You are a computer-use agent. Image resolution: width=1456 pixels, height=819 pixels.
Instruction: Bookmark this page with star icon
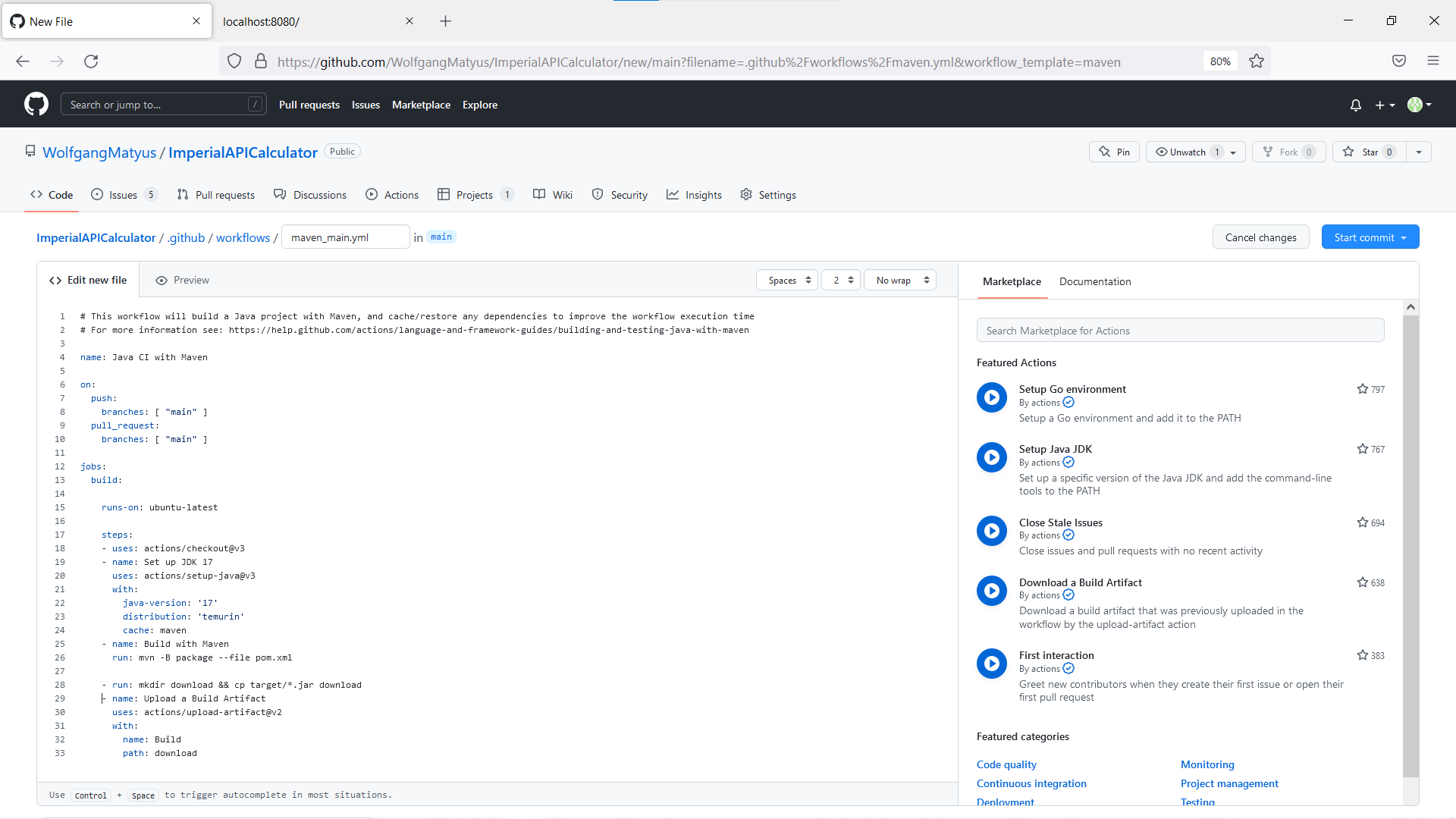(x=1257, y=61)
